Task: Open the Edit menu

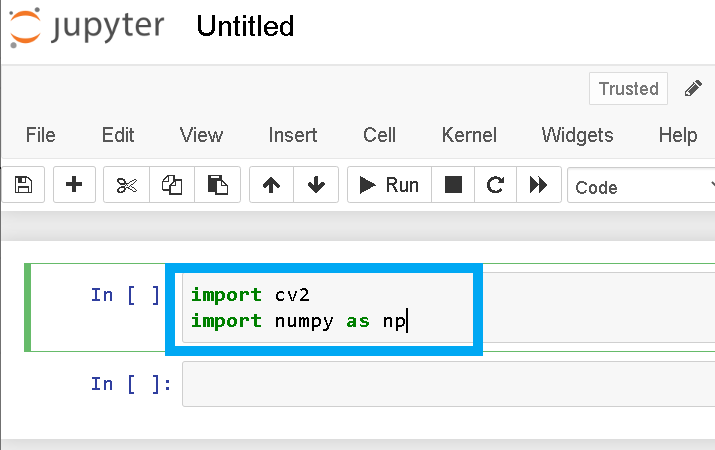Action: point(118,135)
